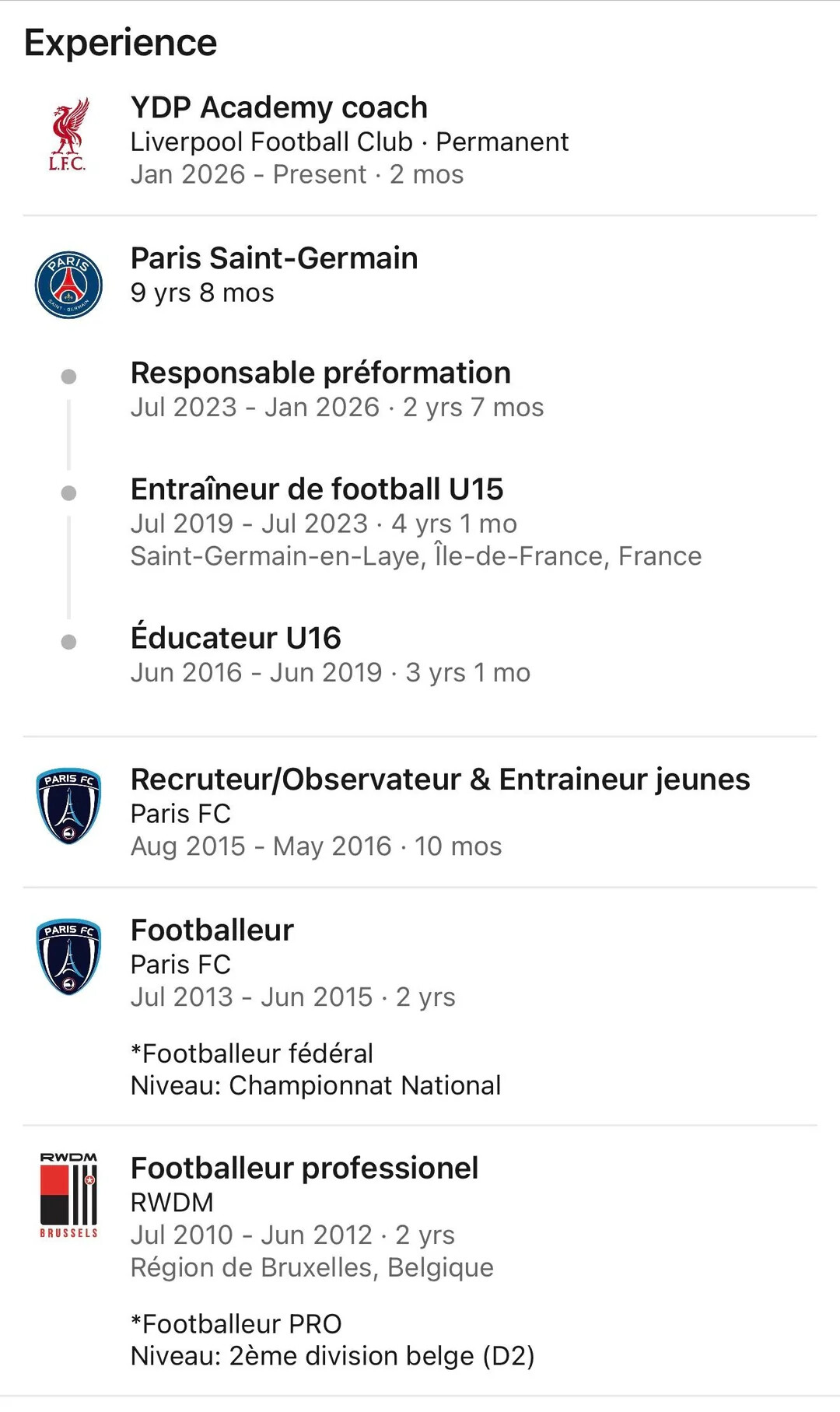Viewport: 840px width, 1412px height.
Task: Select the Éducateur U16 role title
Action: [236, 638]
